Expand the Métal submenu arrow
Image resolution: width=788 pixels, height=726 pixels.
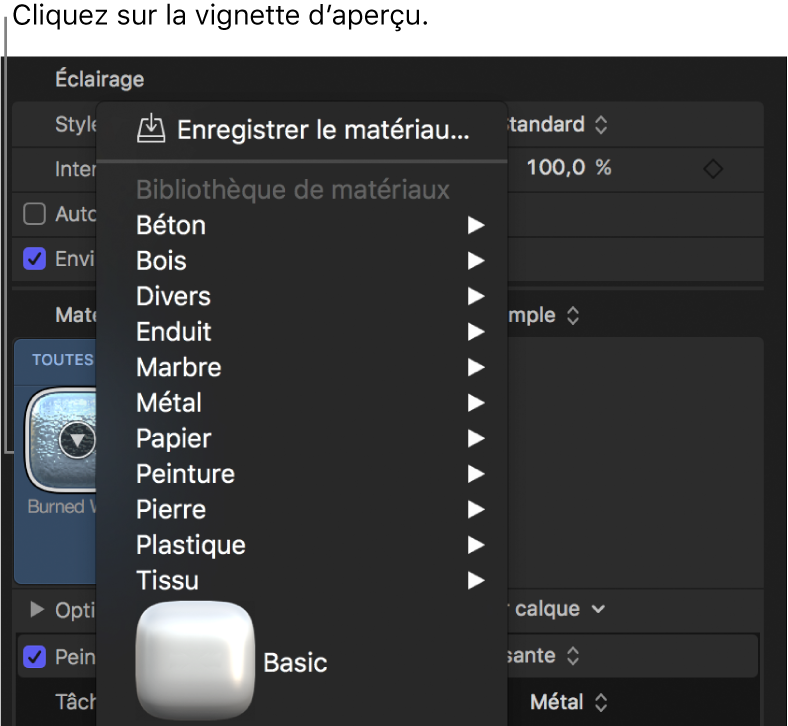click(x=476, y=404)
